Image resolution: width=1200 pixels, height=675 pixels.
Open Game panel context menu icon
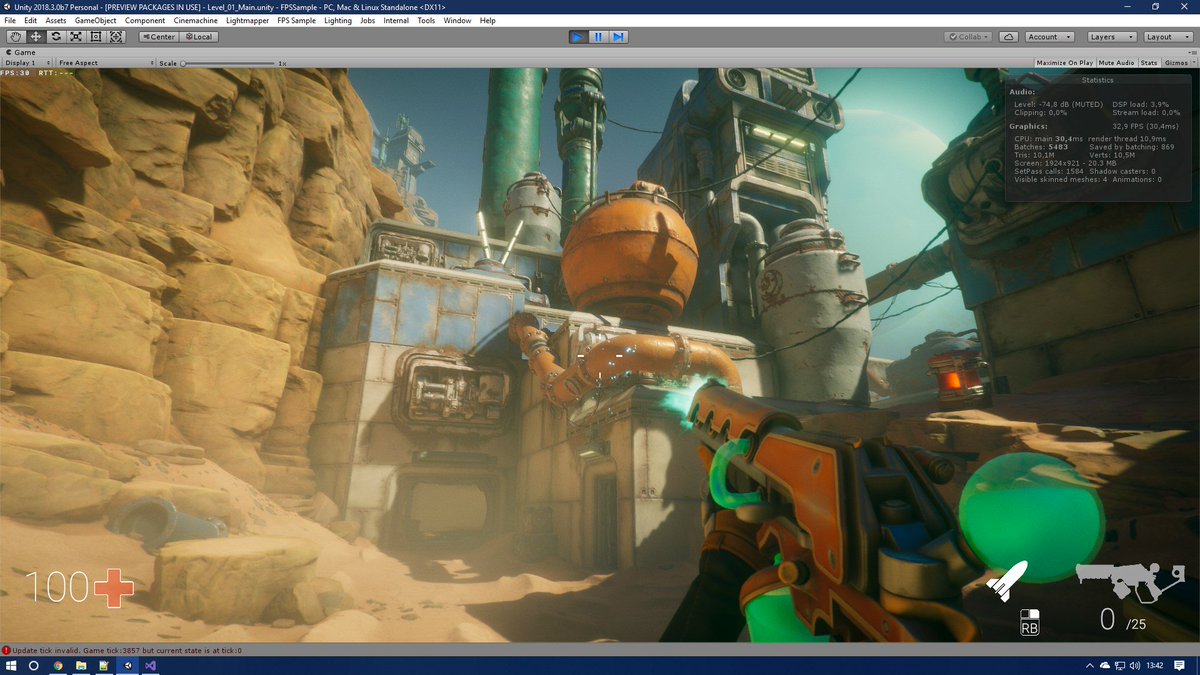[1192, 52]
